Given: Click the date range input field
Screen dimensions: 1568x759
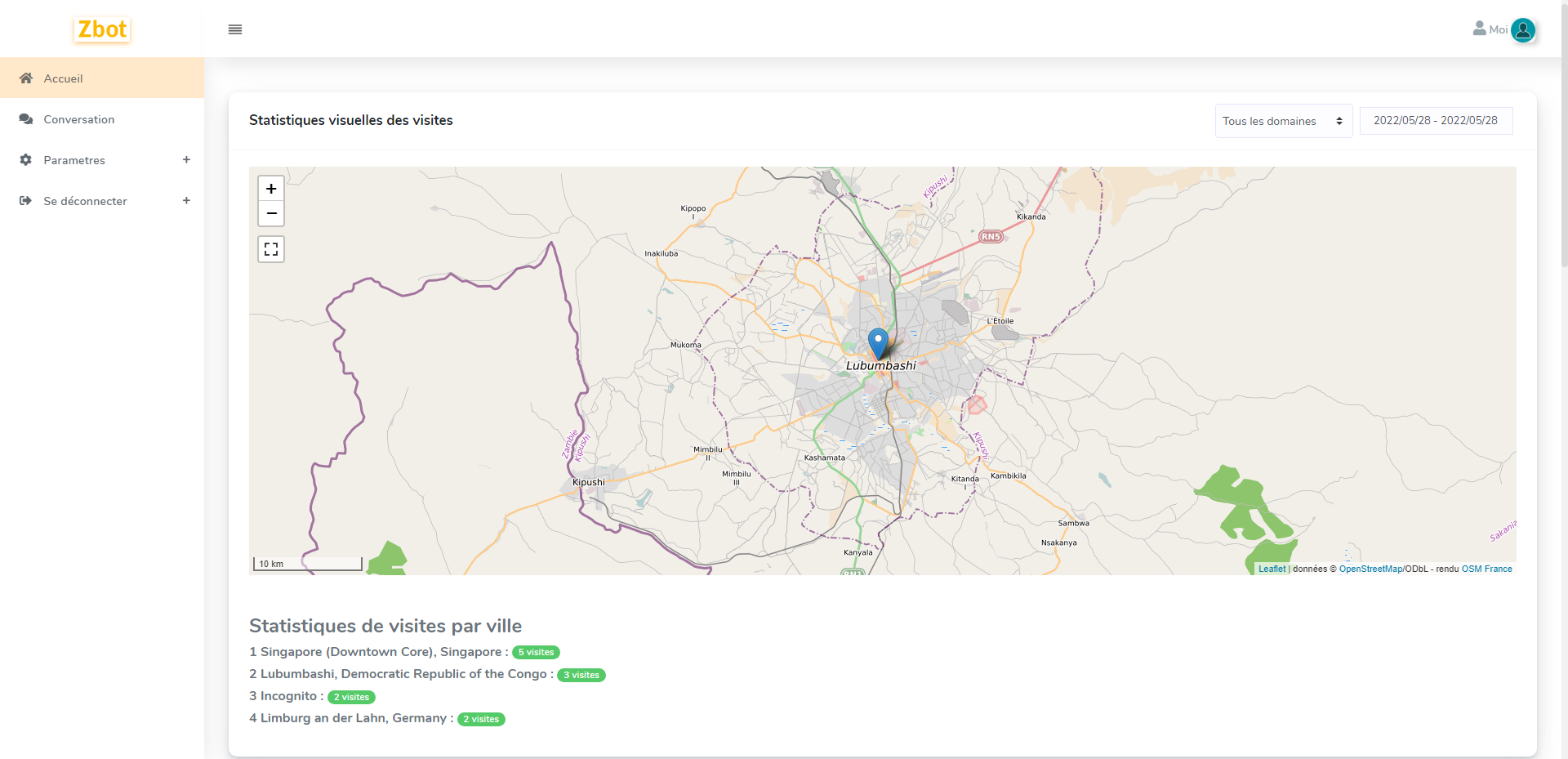Looking at the screenshot, I should [x=1436, y=121].
